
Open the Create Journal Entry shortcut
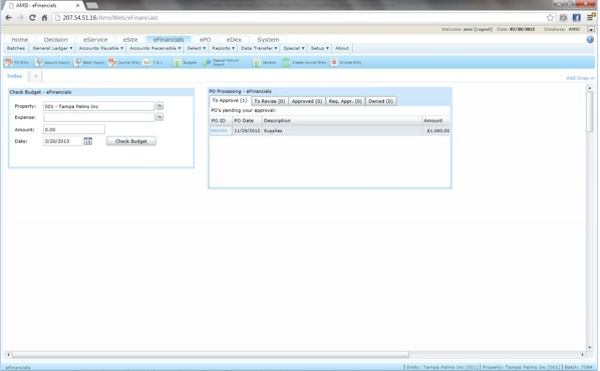coord(304,62)
